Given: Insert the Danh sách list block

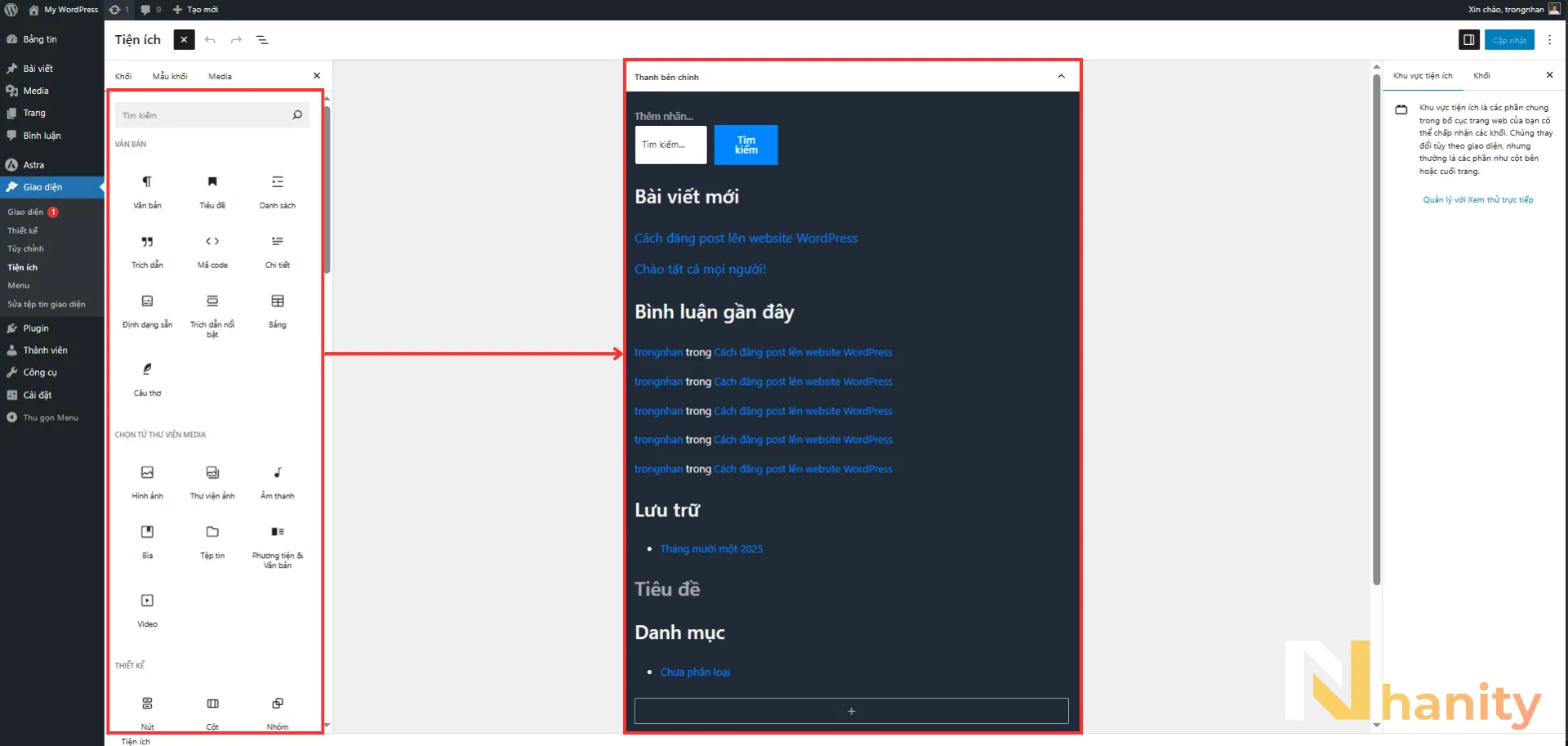Looking at the screenshot, I should click(278, 191).
